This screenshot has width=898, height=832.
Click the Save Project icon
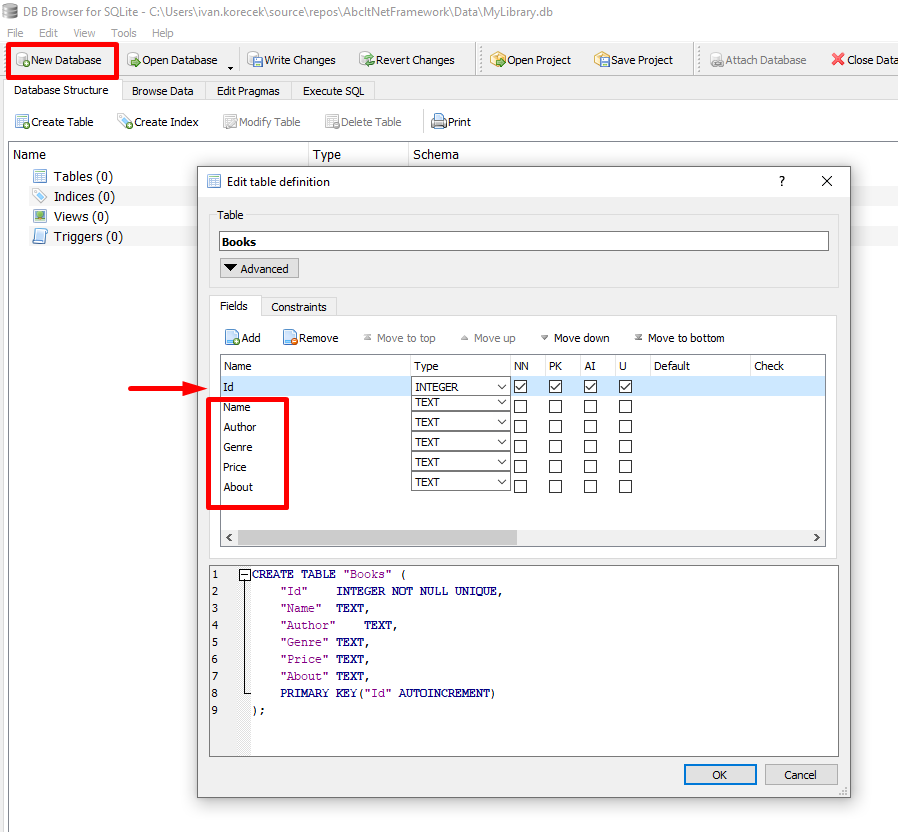[x=601, y=60]
